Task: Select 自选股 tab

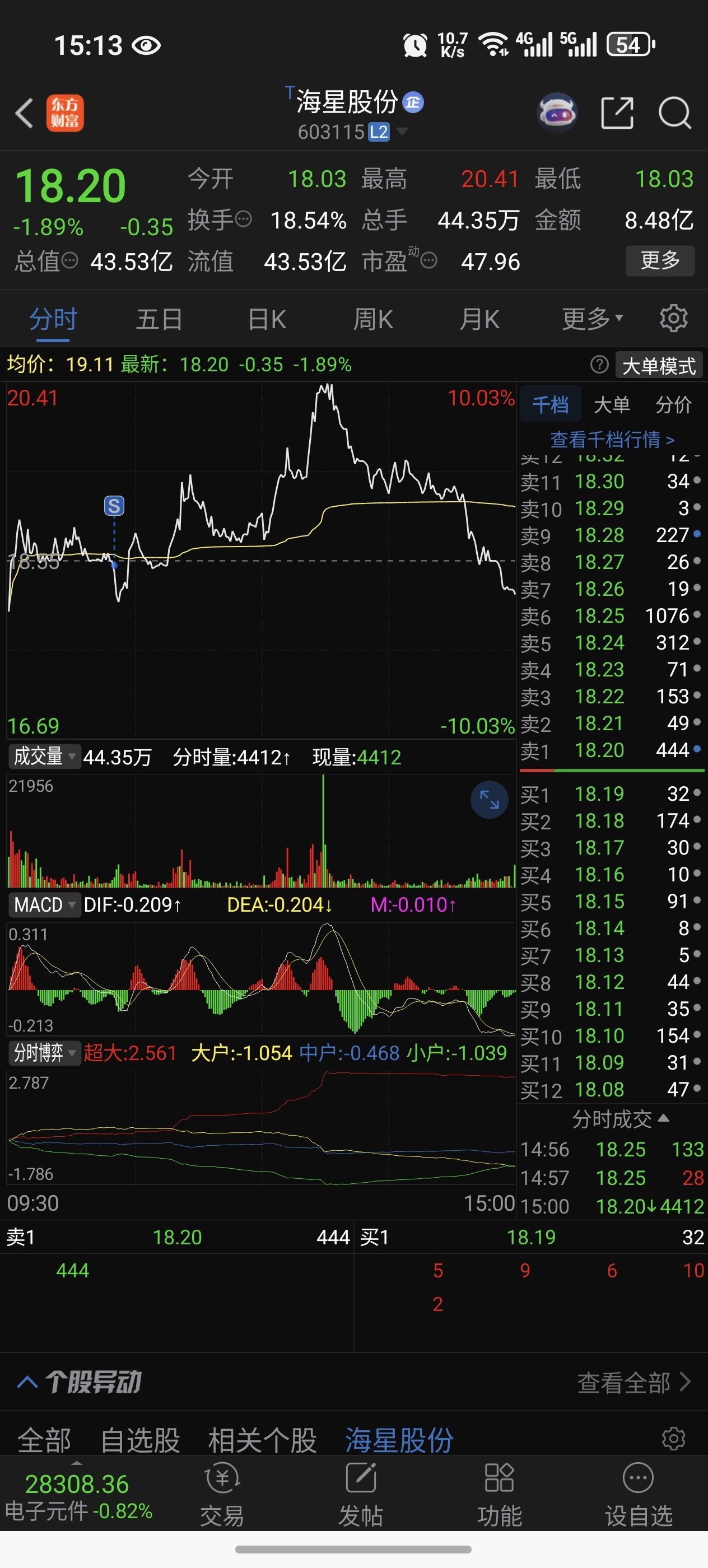Action: point(140,1440)
